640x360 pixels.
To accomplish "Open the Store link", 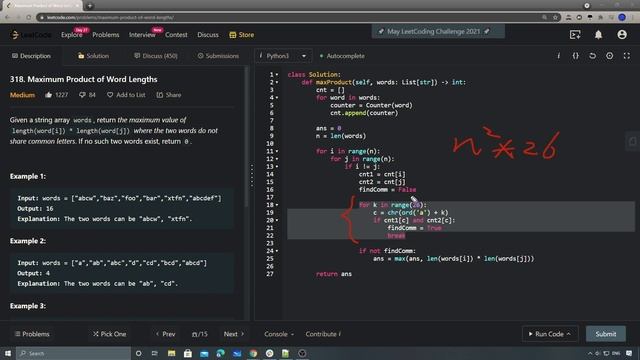I will [x=242, y=35].
